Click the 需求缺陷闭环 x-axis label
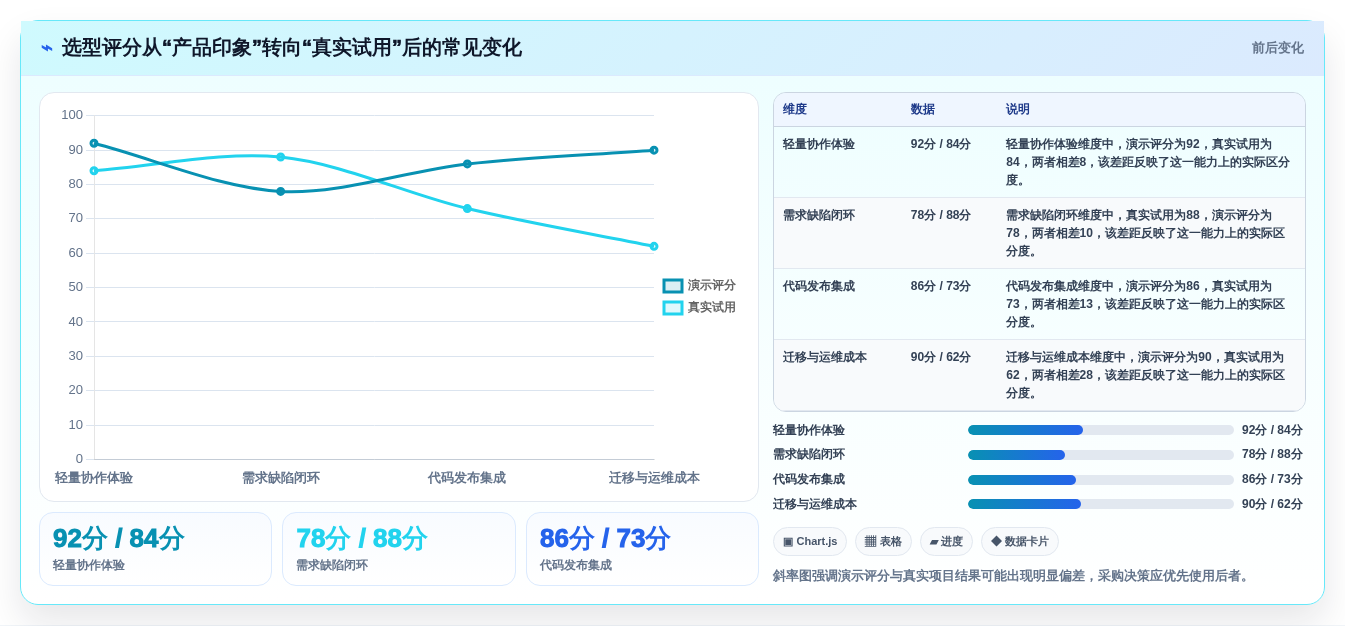The height and width of the screenshot is (626, 1345). pos(281,478)
